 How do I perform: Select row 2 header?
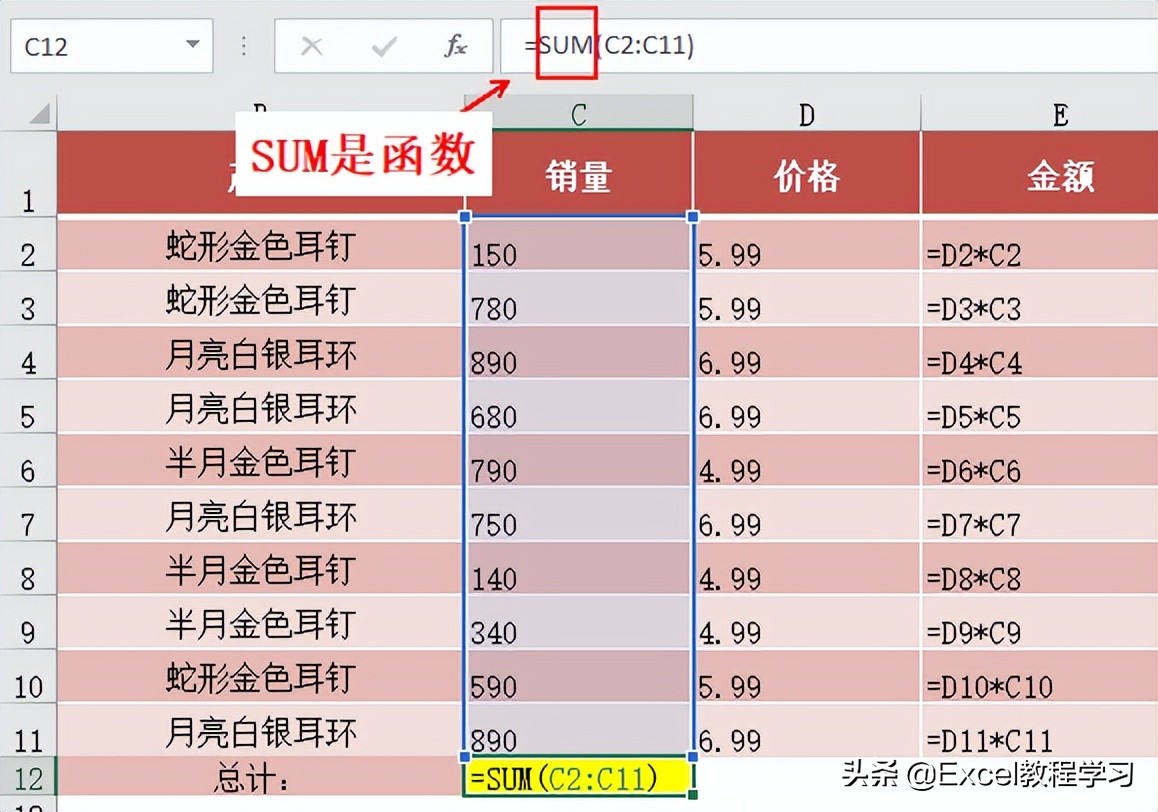pyautogui.click(x=28, y=244)
